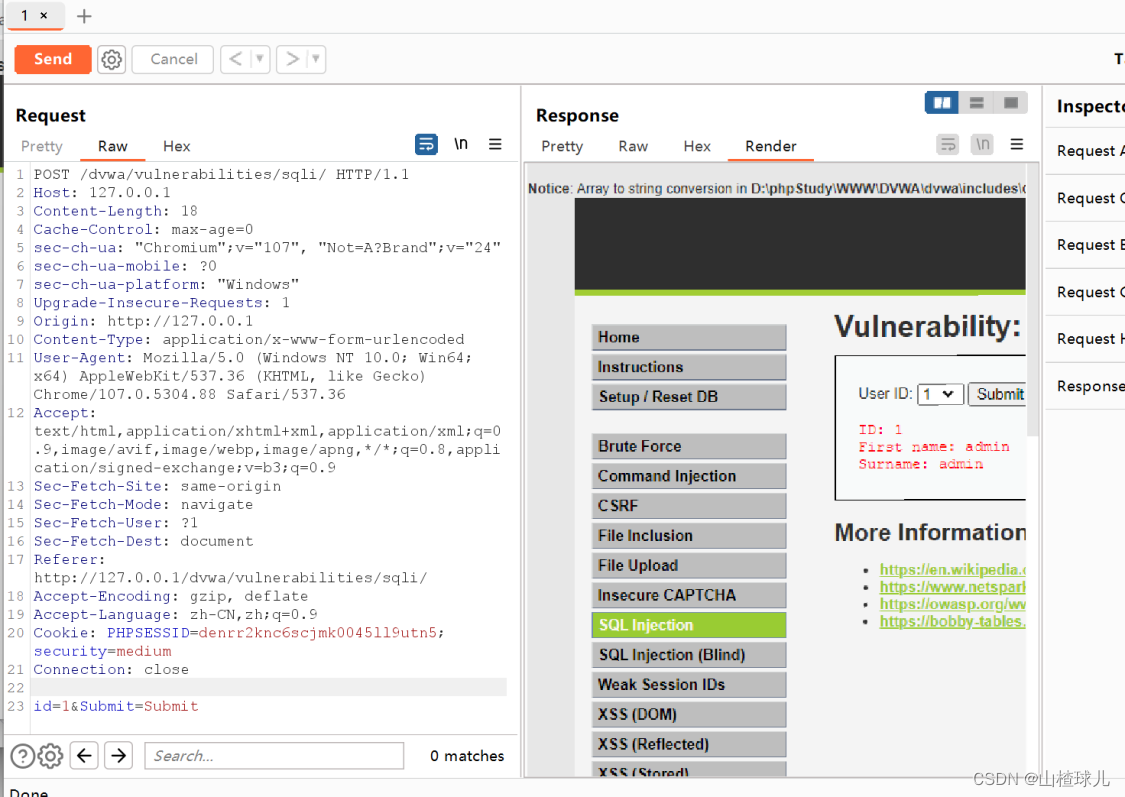The height and width of the screenshot is (797, 1125).
Task: Click the Content-Length: 18 header
Action: [x=116, y=211]
